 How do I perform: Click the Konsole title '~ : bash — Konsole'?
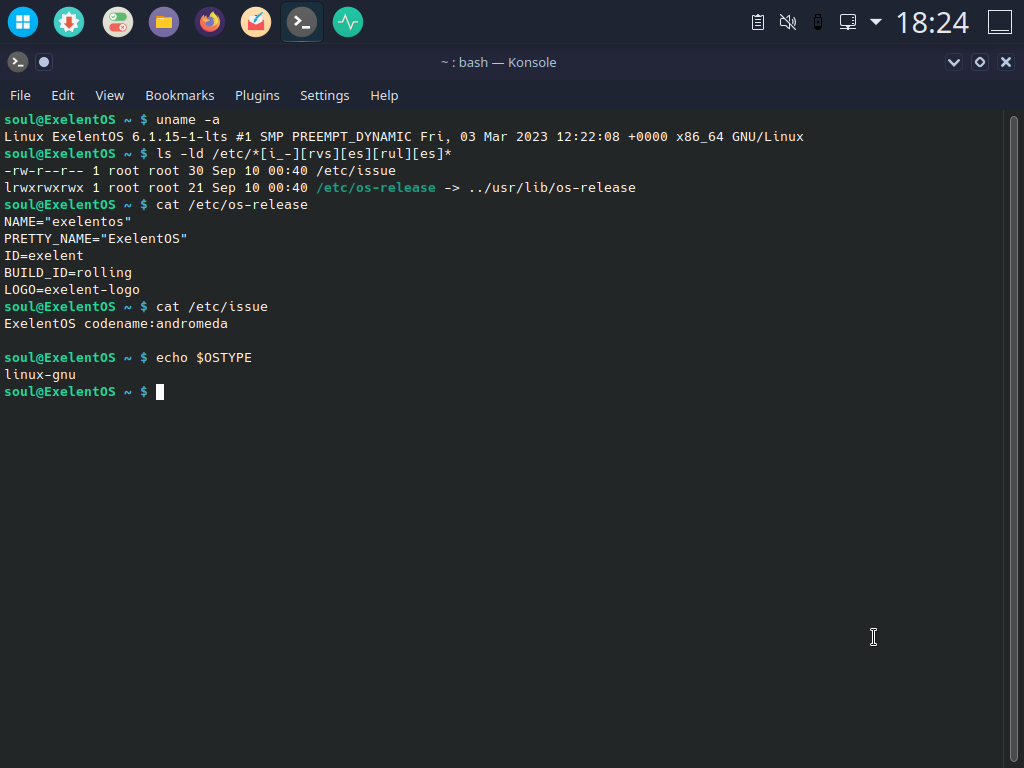(499, 63)
